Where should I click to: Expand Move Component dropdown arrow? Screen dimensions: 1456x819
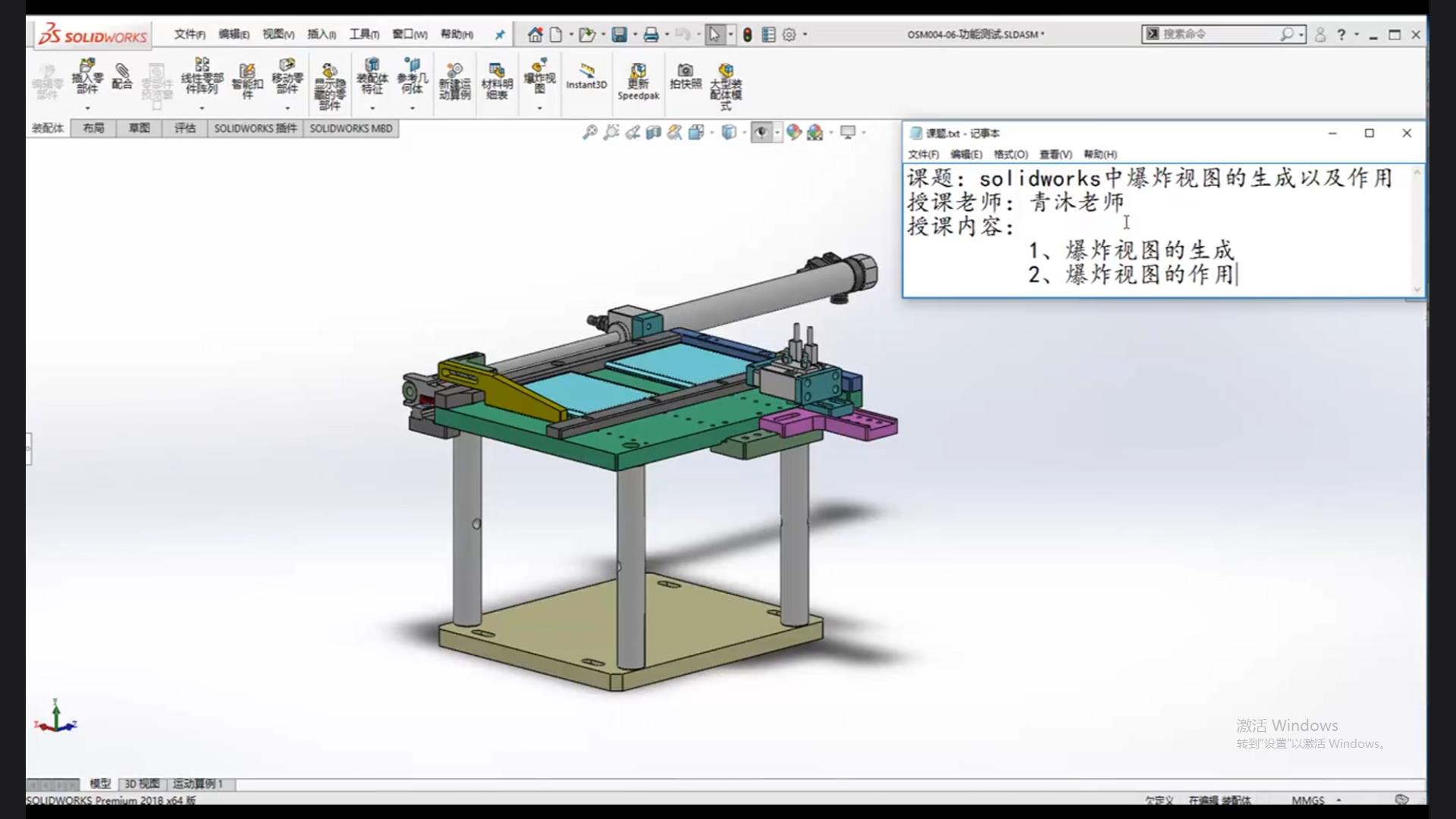pyautogui.click(x=287, y=108)
